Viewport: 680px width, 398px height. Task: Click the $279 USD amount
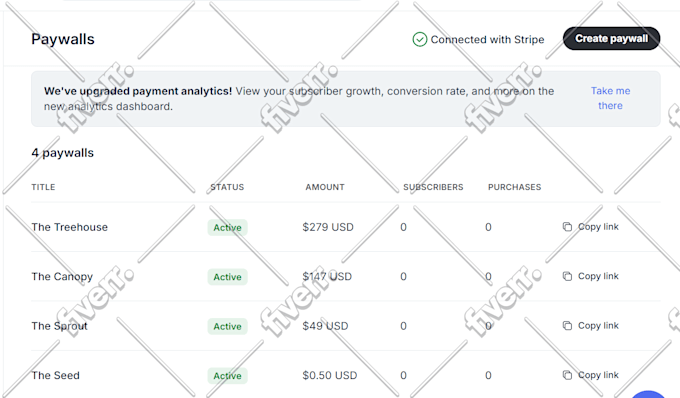pyautogui.click(x=328, y=227)
